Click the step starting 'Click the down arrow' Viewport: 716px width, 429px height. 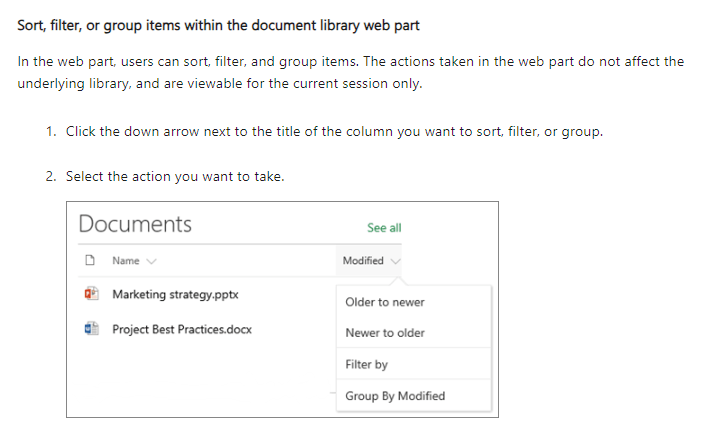[334, 132]
